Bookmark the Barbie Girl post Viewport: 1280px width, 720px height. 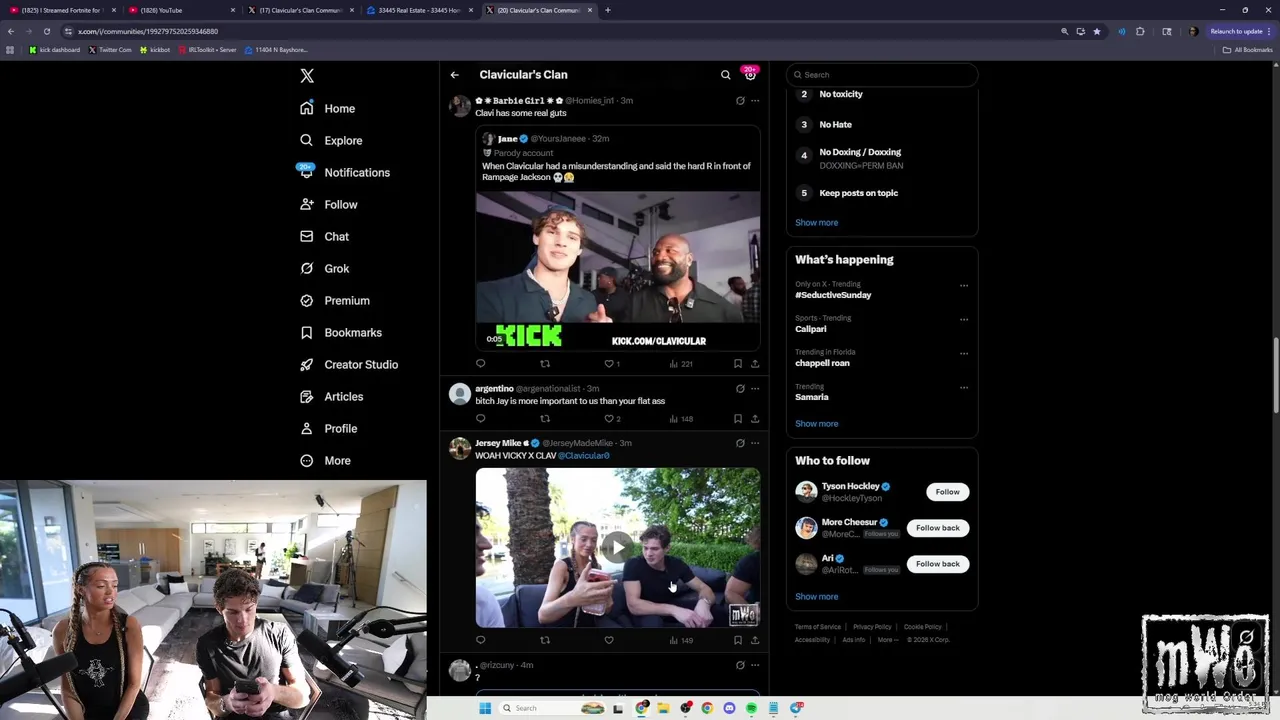point(738,364)
